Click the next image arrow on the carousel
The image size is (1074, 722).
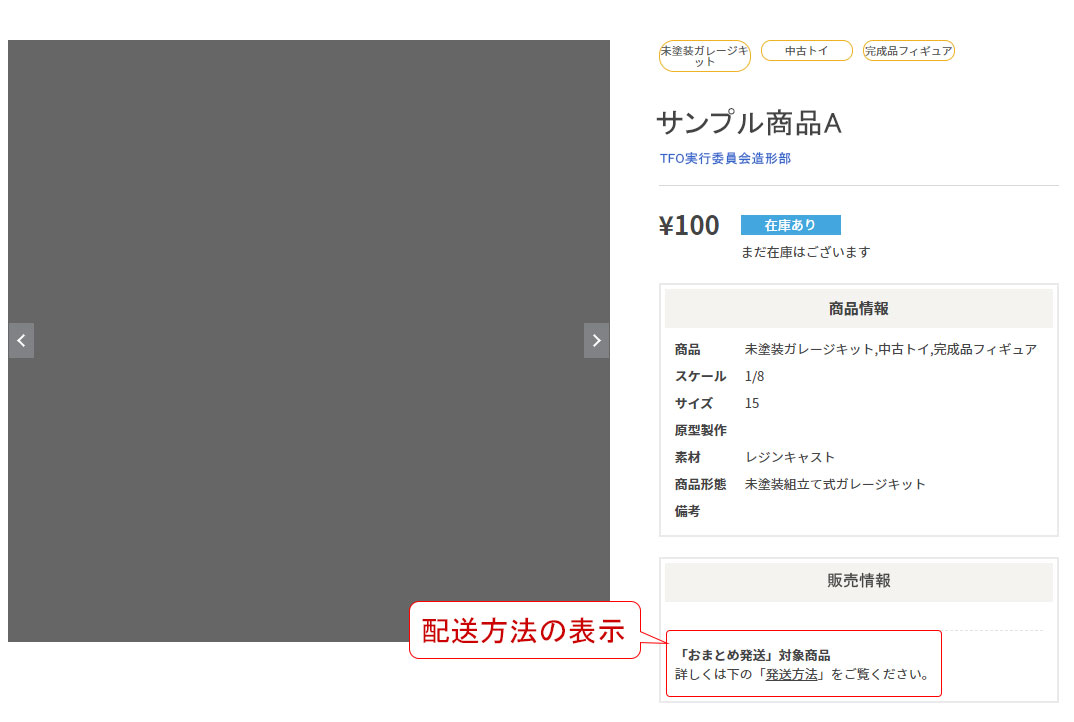[x=596, y=341]
